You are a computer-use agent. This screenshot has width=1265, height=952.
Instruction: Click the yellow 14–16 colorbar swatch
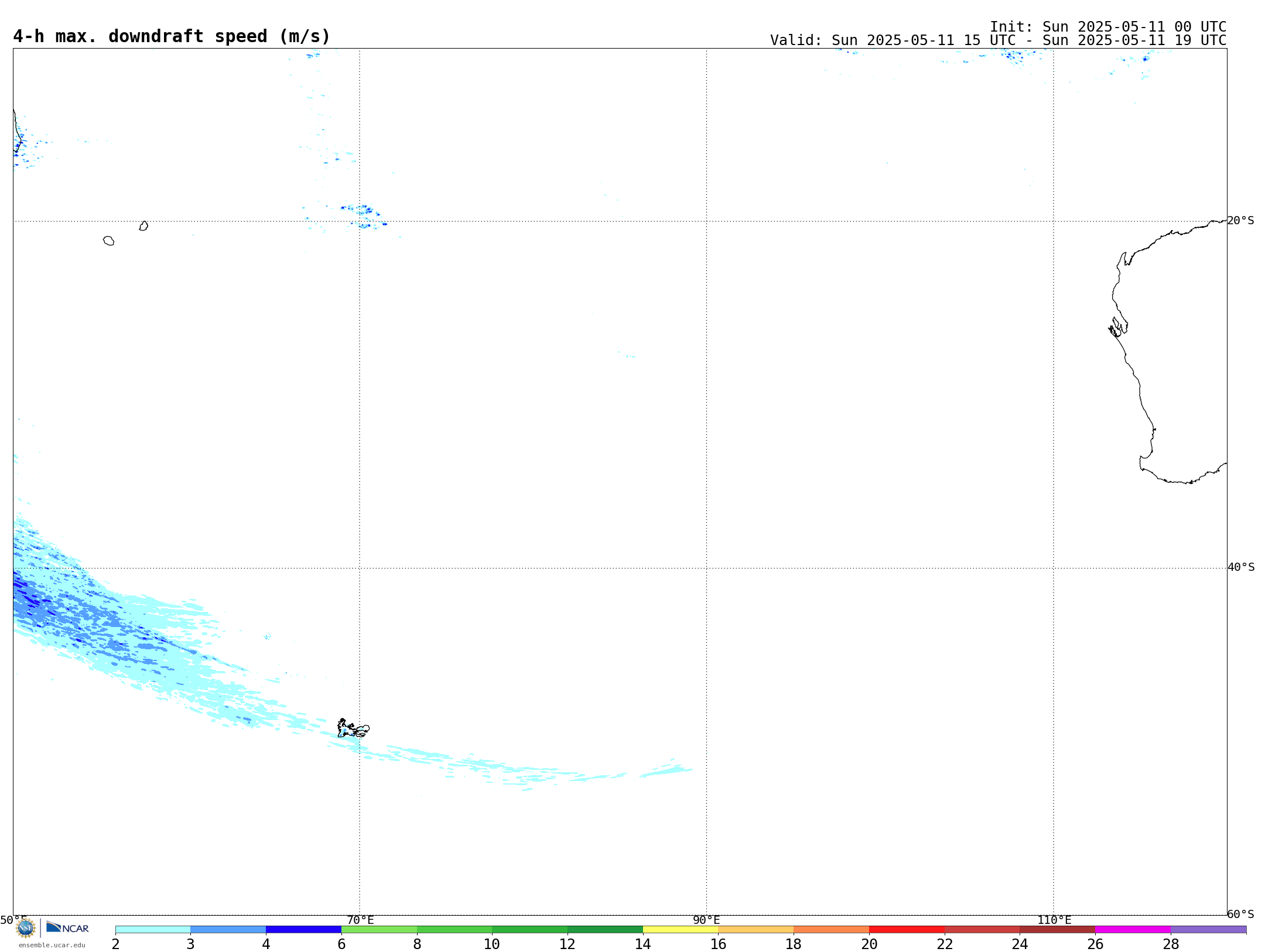click(681, 930)
